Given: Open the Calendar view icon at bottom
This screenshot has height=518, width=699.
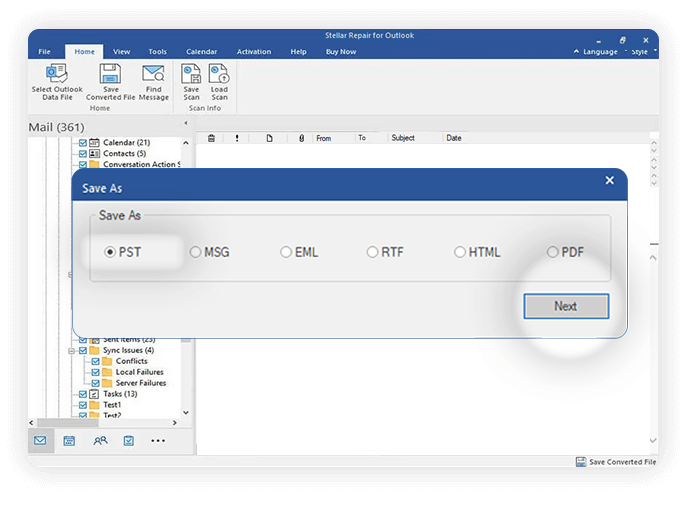Looking at the screenshot, I should click(69, 441).
